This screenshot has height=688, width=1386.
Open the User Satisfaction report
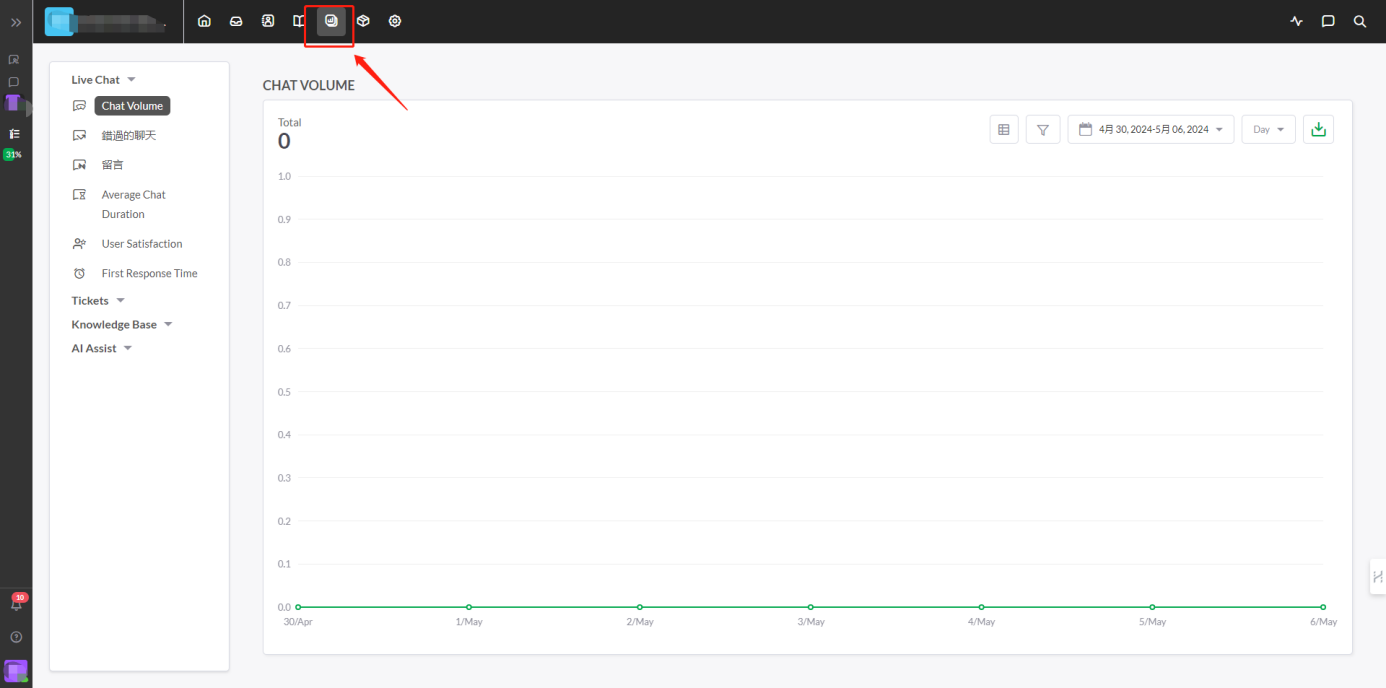[141, 244]
